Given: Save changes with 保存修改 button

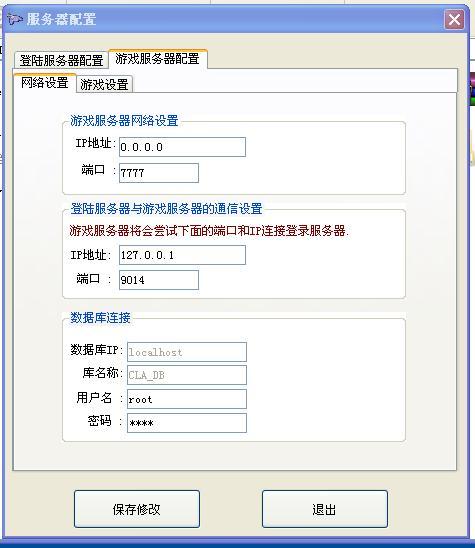Looking at the screenshot, I should (137, 509).
